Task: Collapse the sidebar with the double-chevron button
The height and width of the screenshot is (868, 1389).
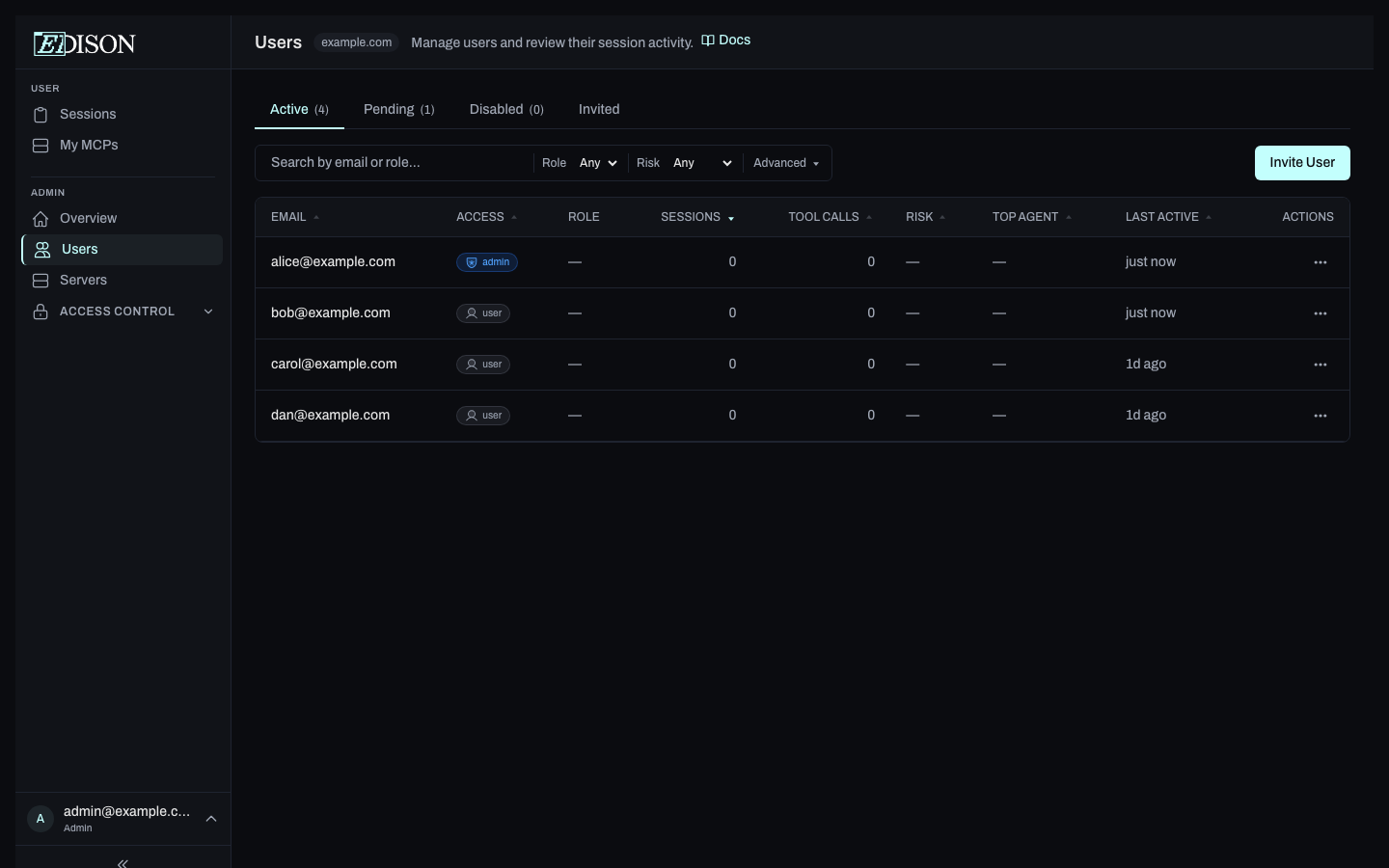Action: 123,863
